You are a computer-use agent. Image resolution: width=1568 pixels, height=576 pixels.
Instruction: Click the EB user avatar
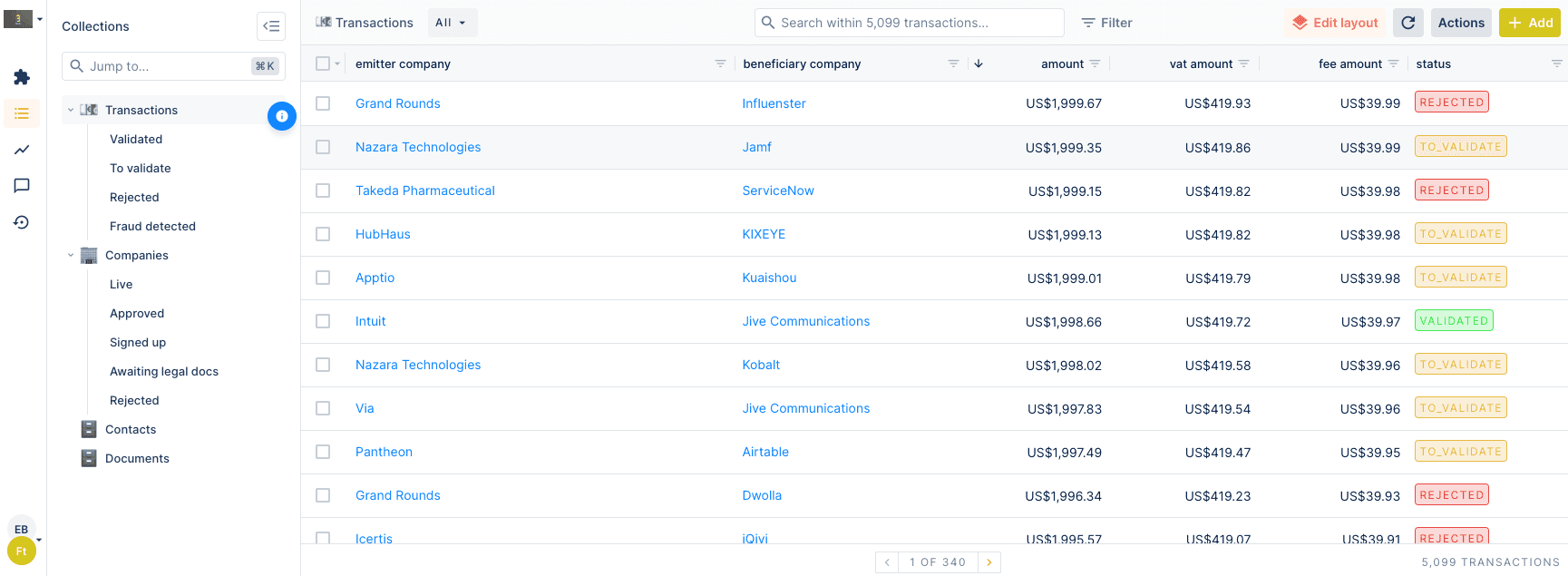(21, 529)
